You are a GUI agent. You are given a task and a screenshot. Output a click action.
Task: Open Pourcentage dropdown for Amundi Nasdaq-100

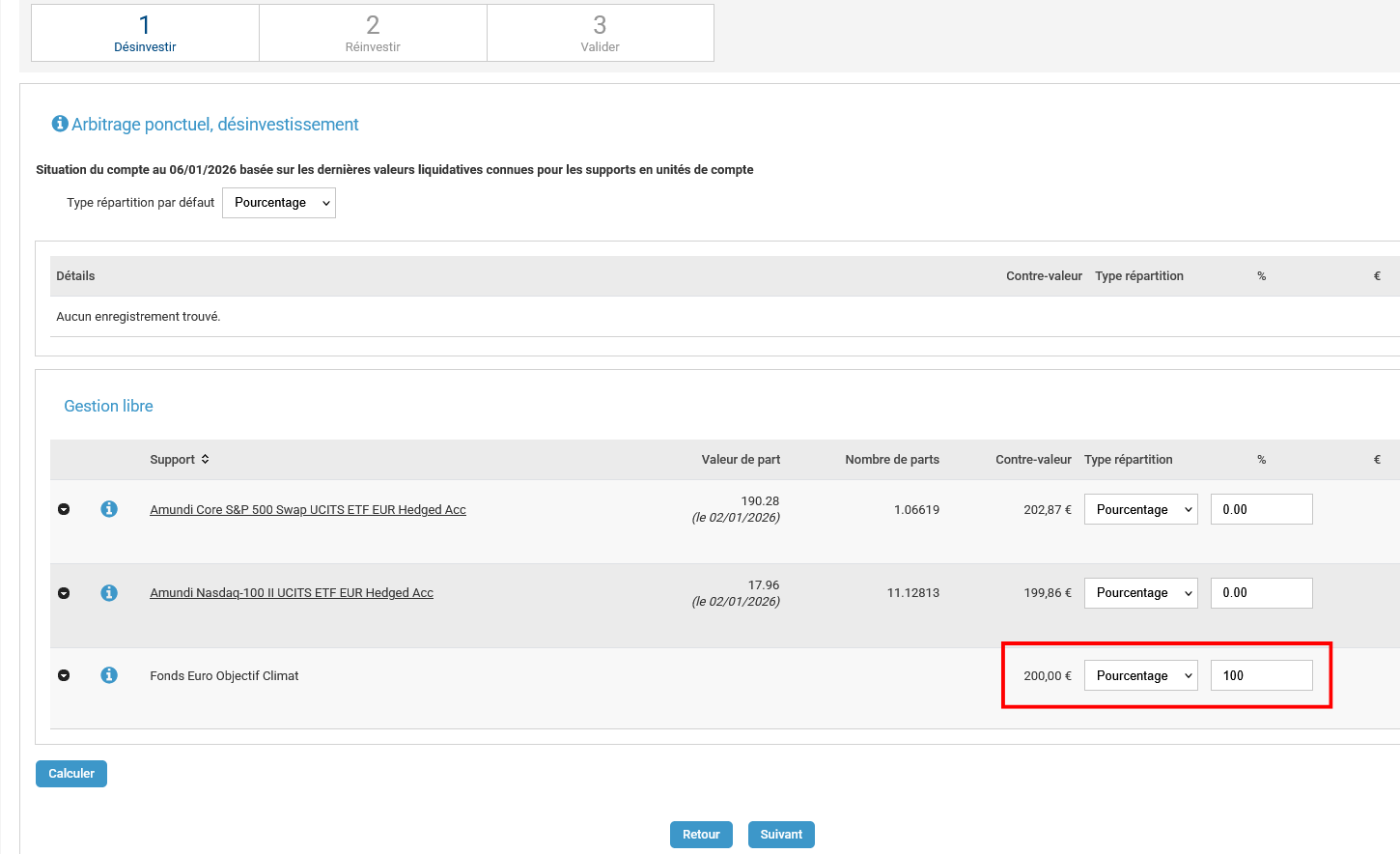(x=1140, y=593)
